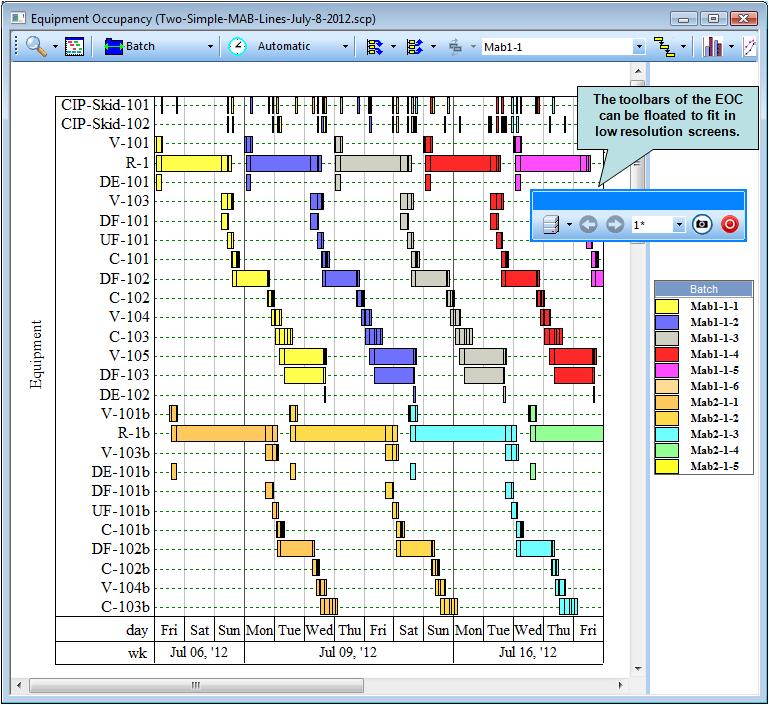Viewport: 769px width, 705px height.
Task: Click the red record button icon
Action: click(x=729, y=225)
